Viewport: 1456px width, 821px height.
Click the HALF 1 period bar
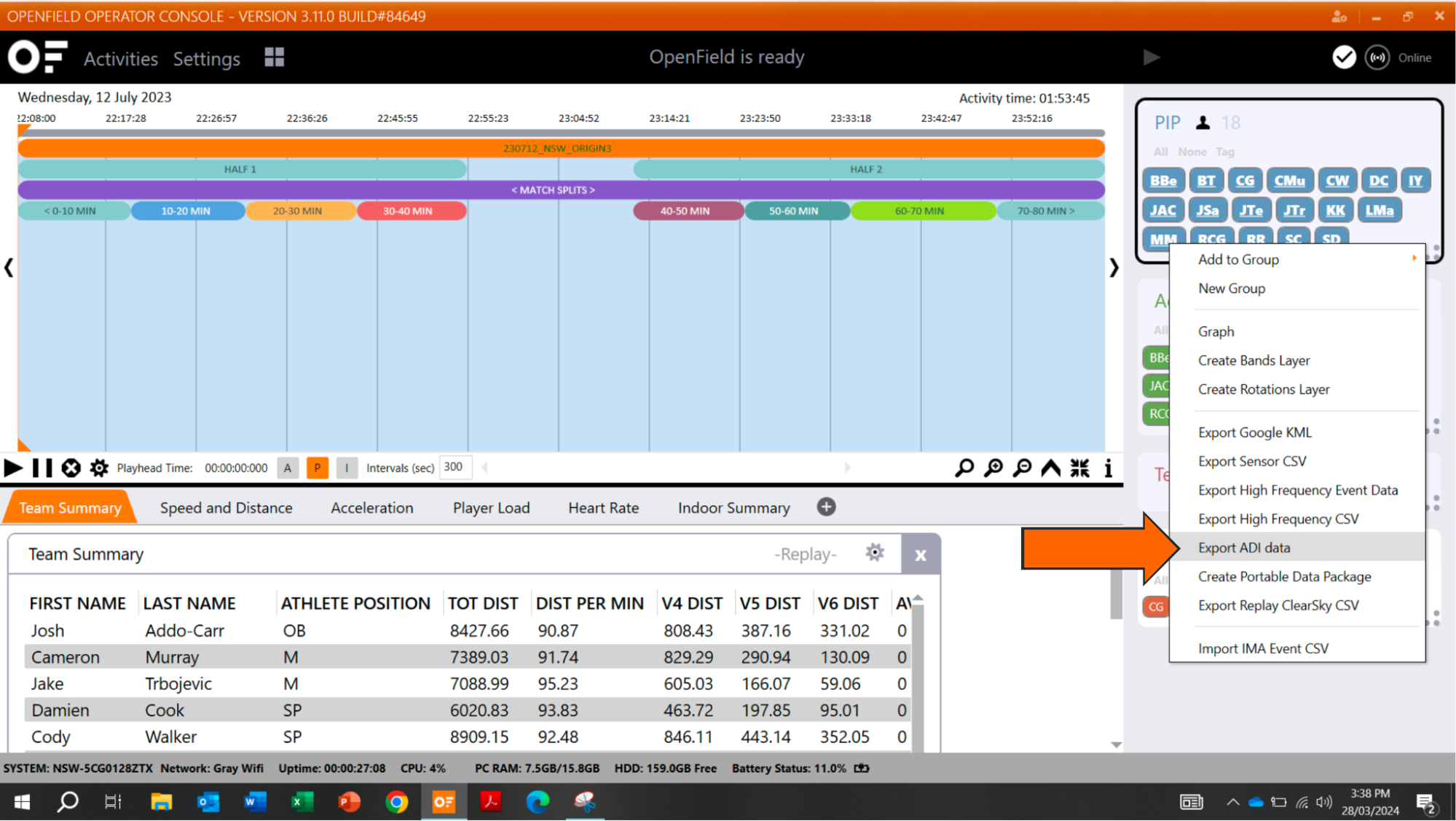[x=242, y=169]
